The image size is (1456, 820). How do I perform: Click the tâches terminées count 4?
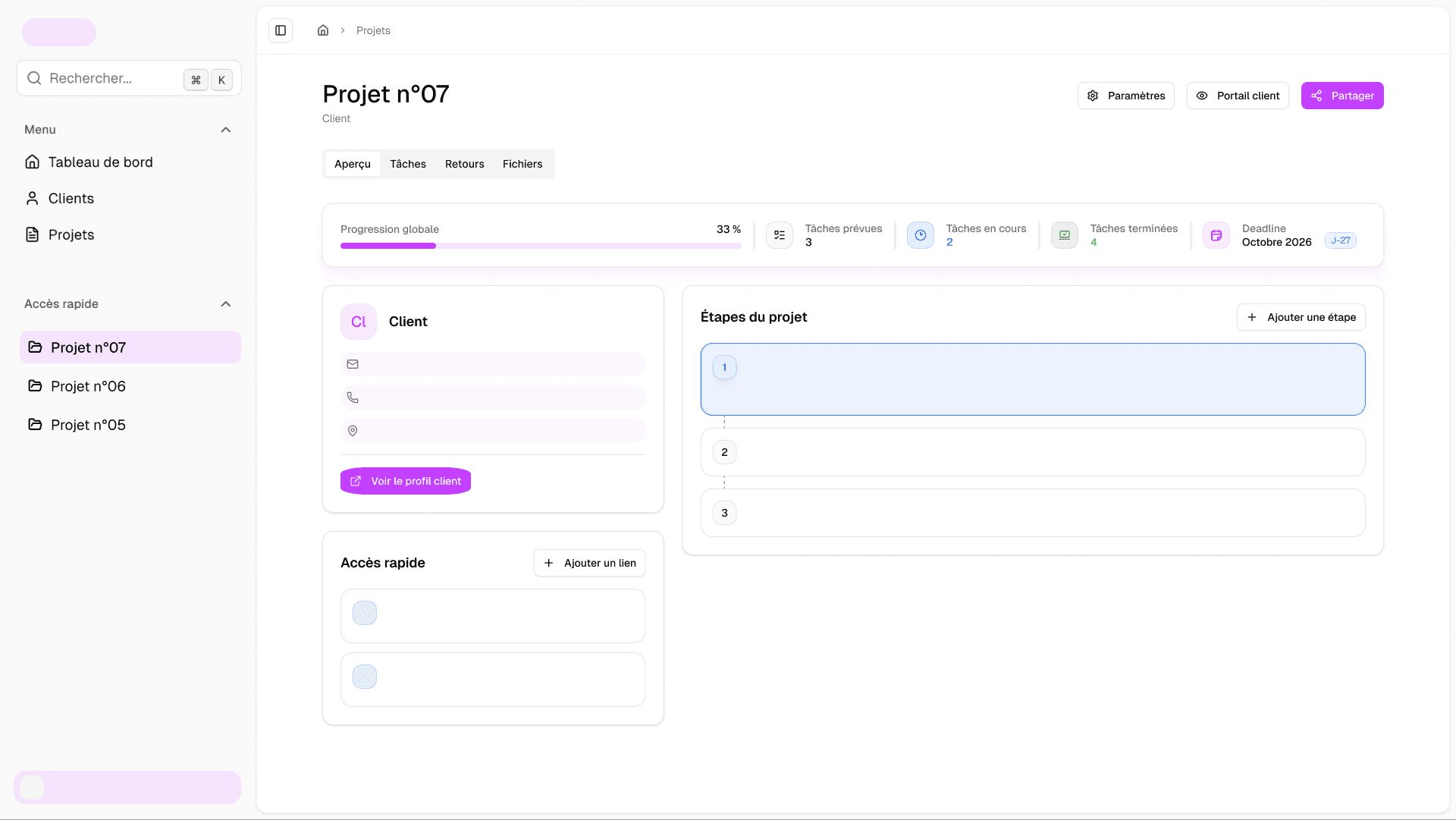point(1094,242)
